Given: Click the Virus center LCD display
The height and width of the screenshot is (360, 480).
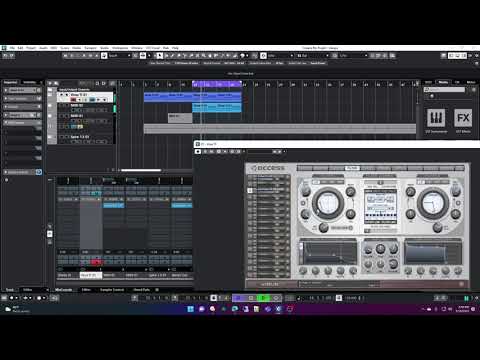Looking at the screenshot, I should pyautogui.click(x=380, y=207).
